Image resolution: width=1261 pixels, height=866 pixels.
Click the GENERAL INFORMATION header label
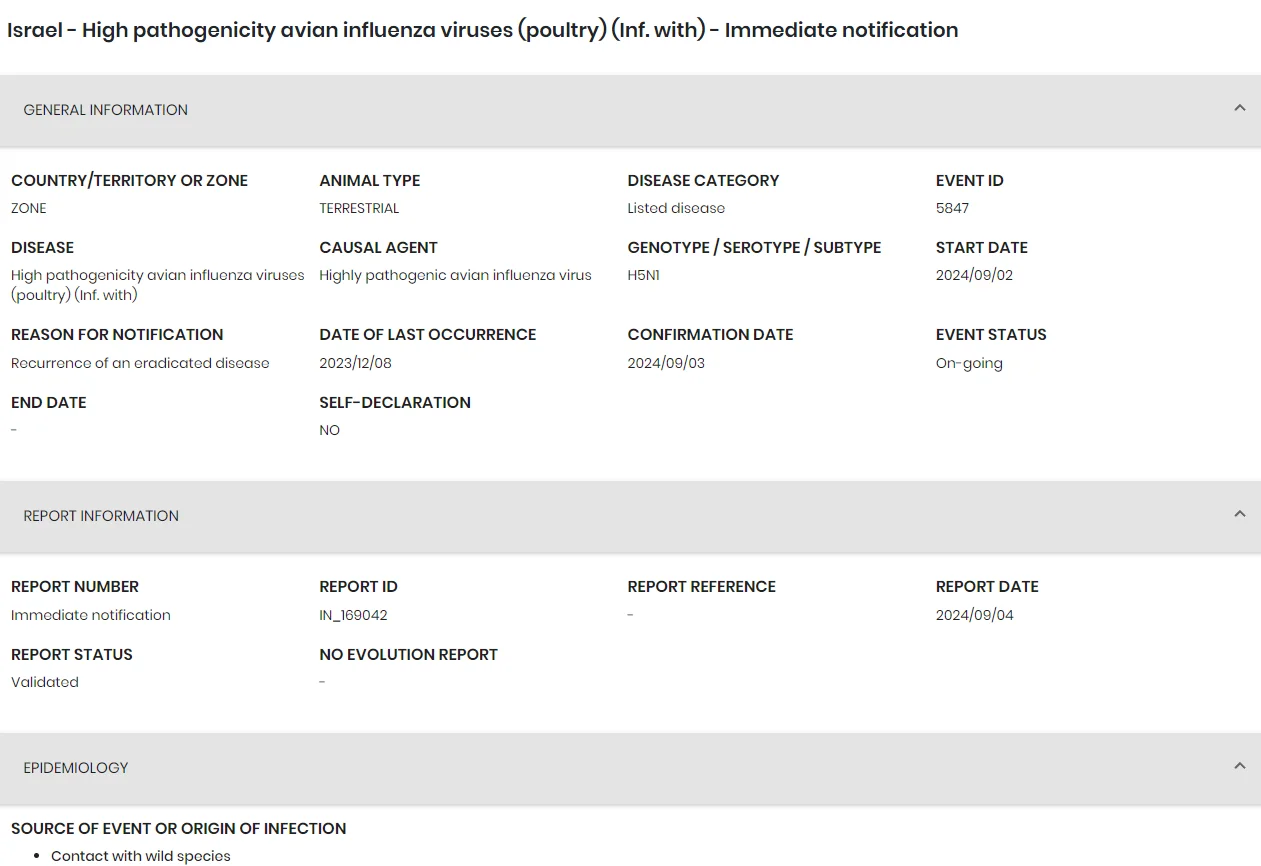[x=106, y=110]
